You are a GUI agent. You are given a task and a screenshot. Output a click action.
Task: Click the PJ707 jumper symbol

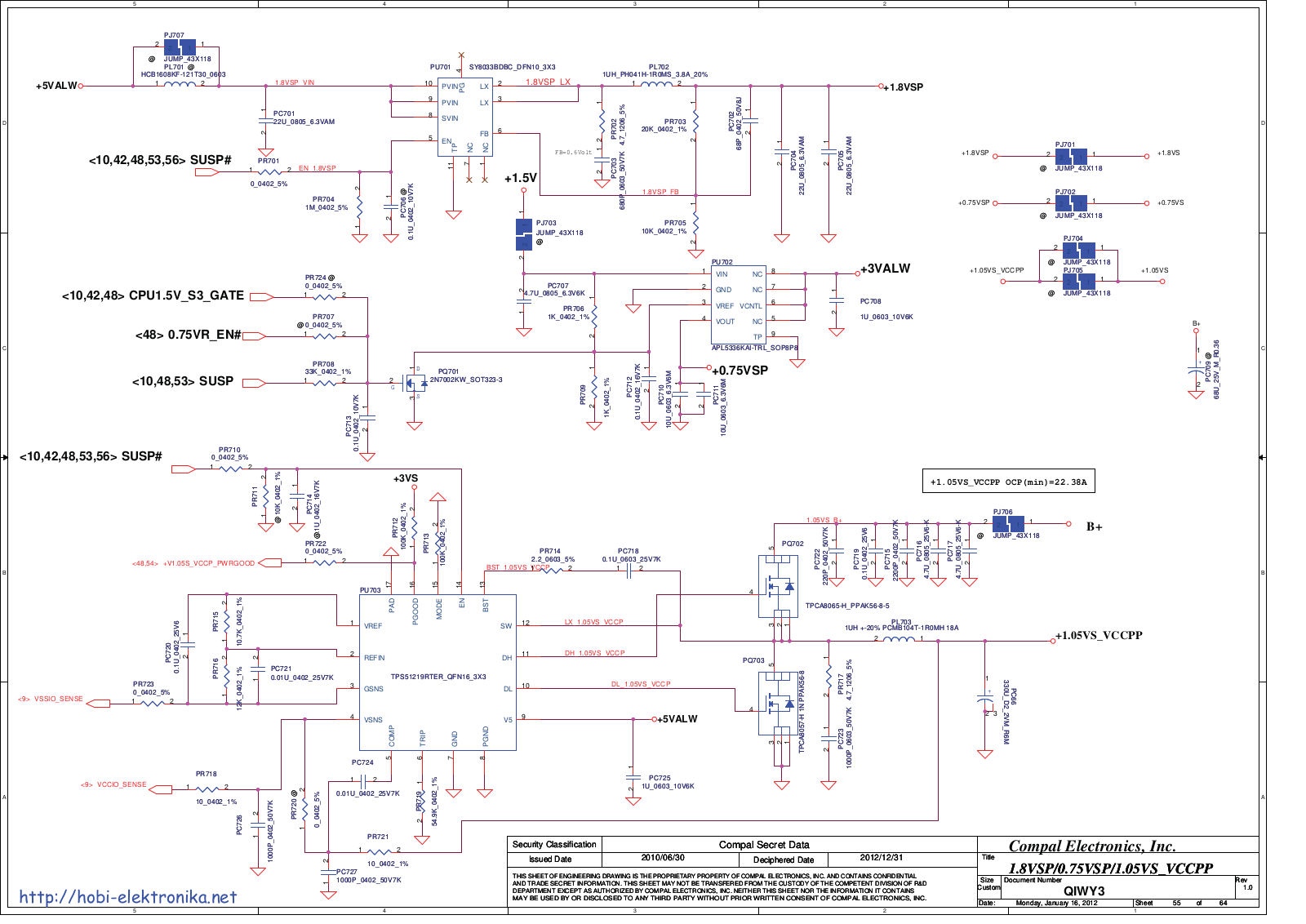click(x=179, y=48)
